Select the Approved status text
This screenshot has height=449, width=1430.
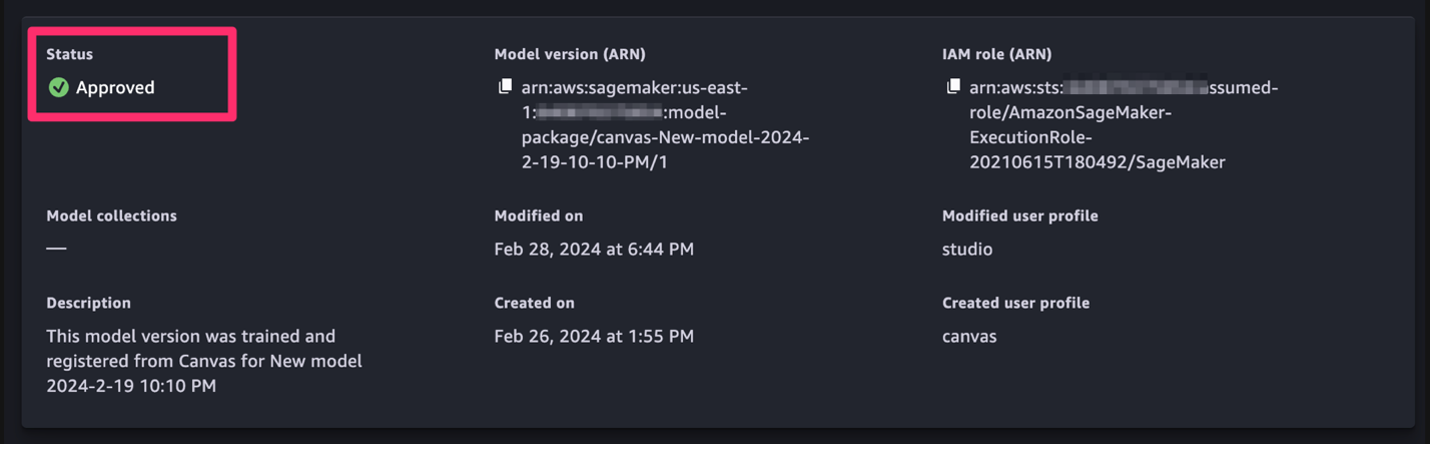(115, 88)
